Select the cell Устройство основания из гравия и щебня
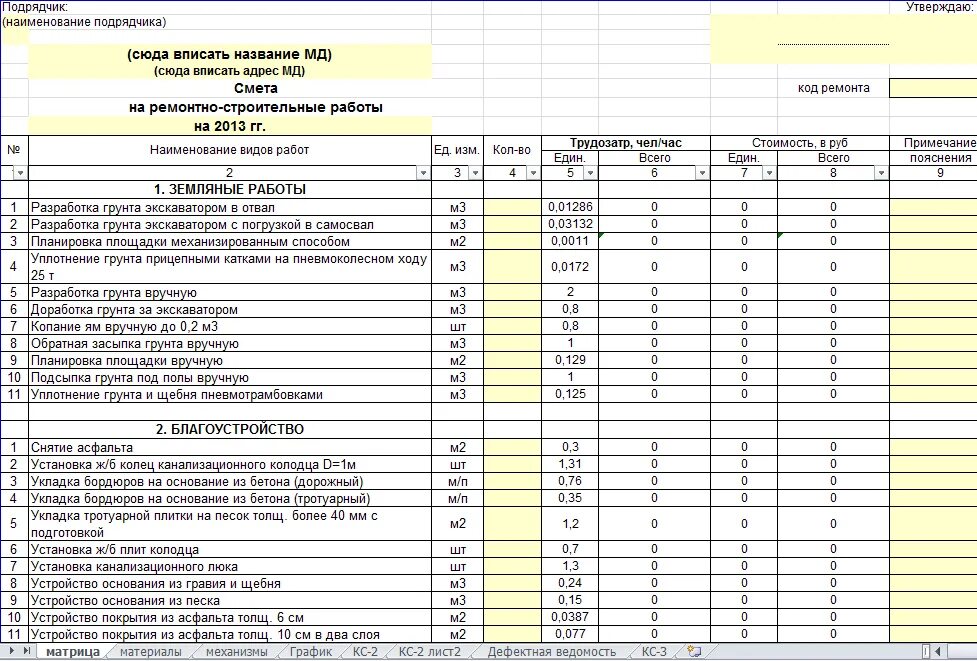 [x=230, y=584]
